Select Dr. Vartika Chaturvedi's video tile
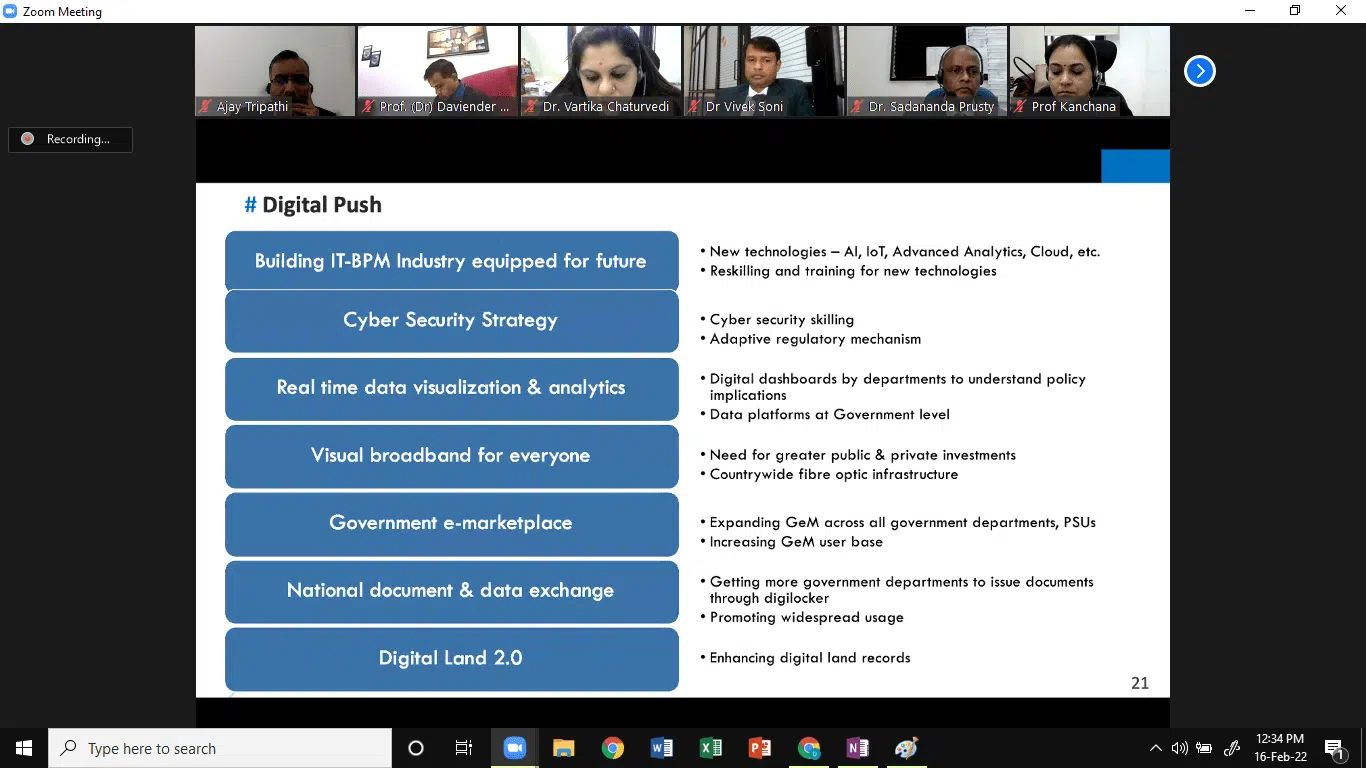1366x768 pixels. click(x=601, y=71)
